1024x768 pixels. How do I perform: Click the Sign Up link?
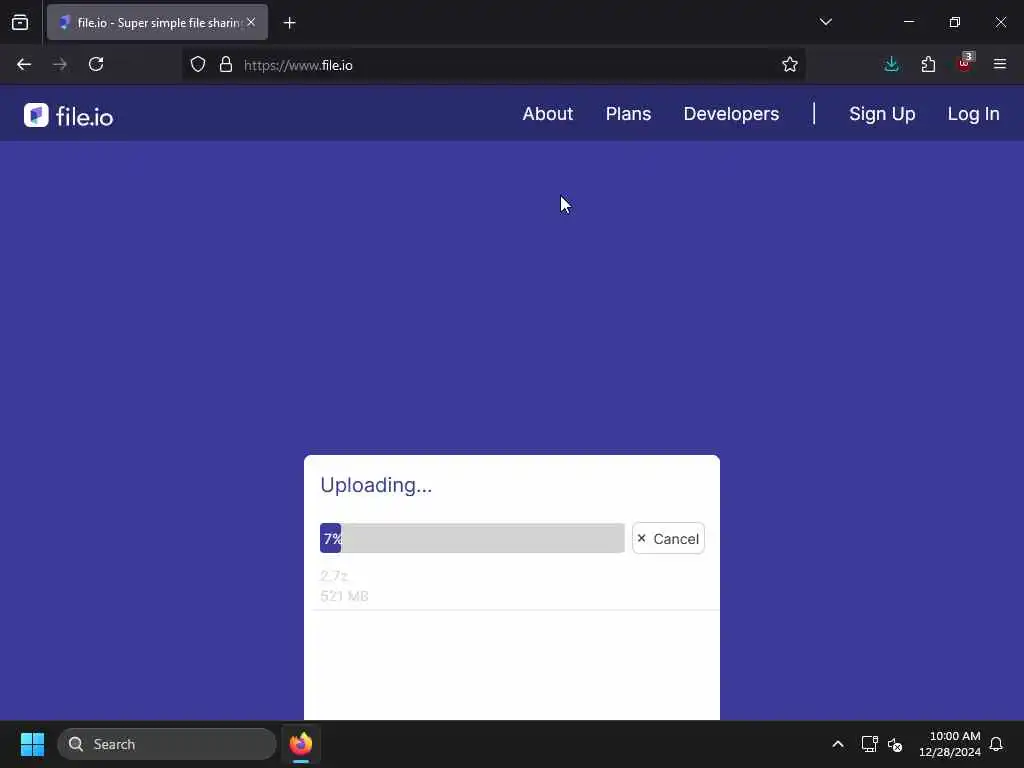click(x=882, y=114)
